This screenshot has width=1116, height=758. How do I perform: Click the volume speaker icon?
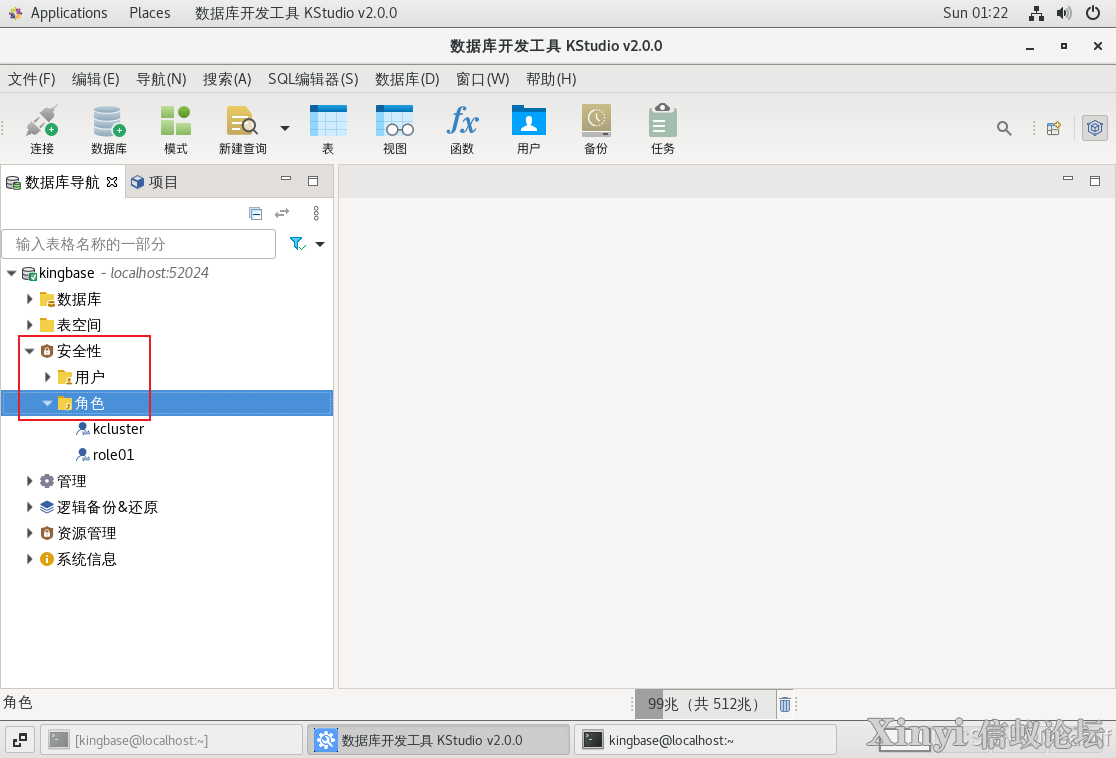[1064, 13]
